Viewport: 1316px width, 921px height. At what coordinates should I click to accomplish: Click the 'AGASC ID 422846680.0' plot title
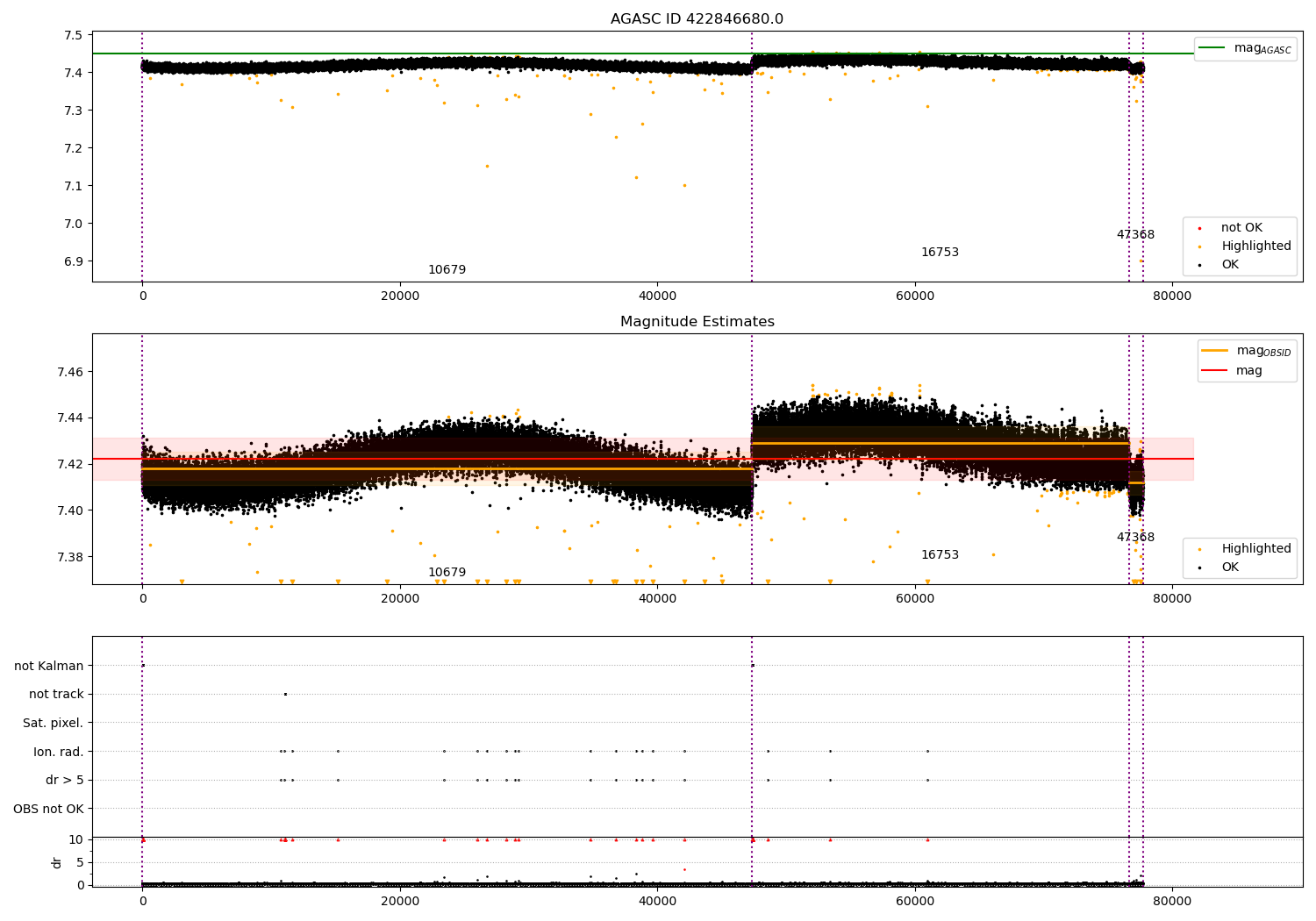tap(697, 19)
